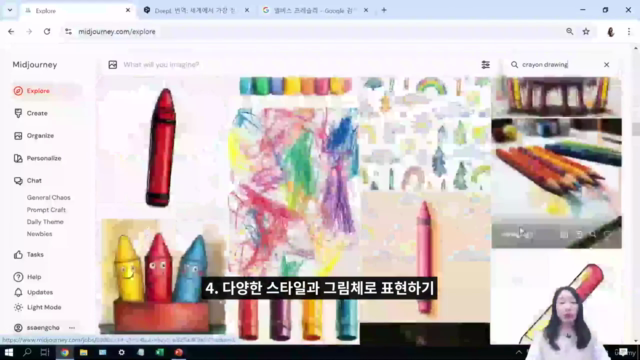Open Excel from the taskbar
This screenshot has width=640, height=360.
(160, 352)
